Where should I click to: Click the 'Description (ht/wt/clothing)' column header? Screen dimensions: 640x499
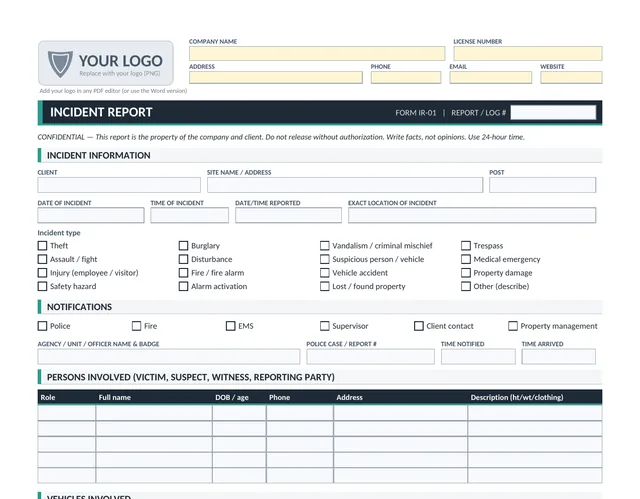(517, 397)
